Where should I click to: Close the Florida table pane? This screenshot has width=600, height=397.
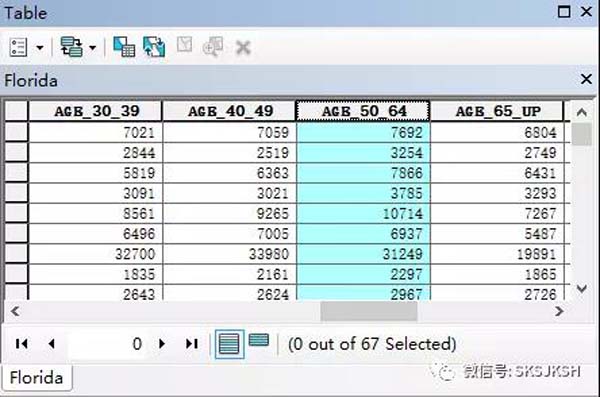pyautogui.click(x=586, y=79)
